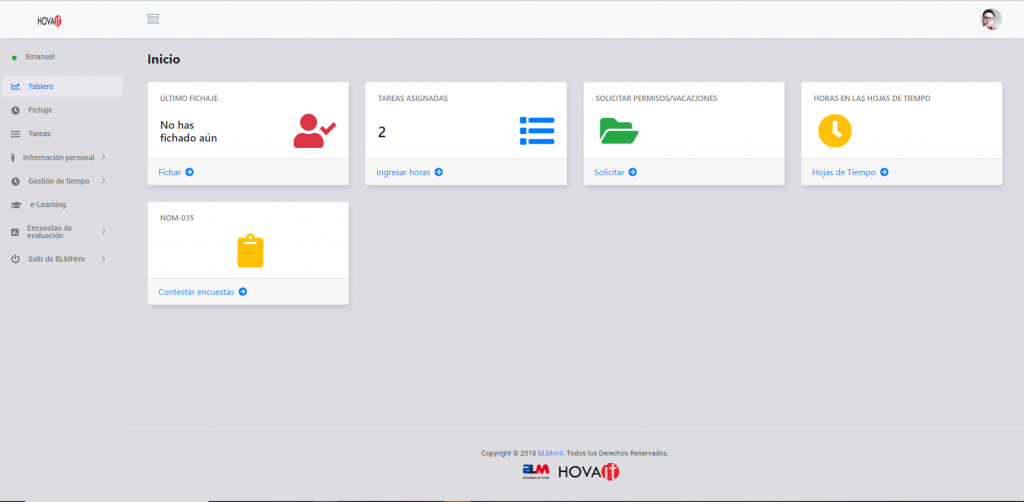Click the HOVA IT logo in header
Viewport: 1024px width, 502px height.
[x=50, y=20]
